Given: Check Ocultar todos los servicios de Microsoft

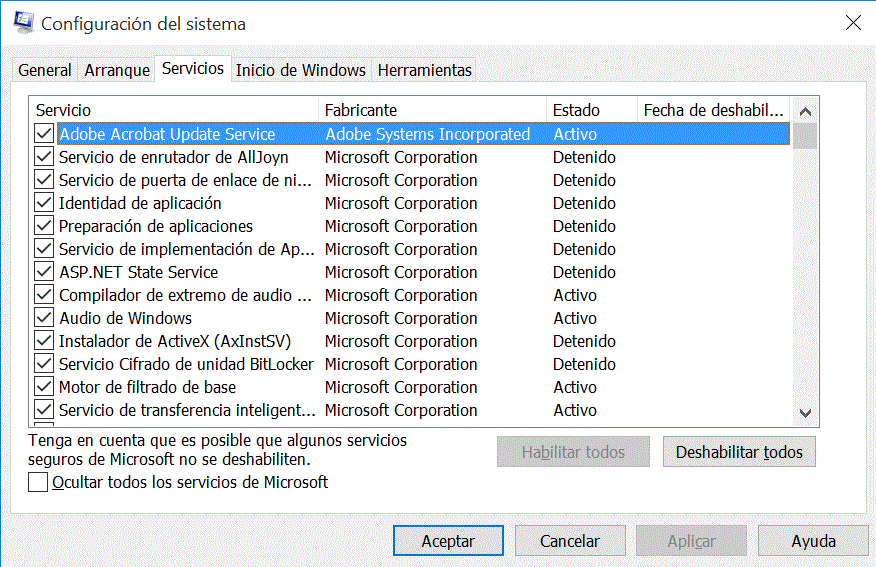Looking at the screenshot, I should (37, 482).
